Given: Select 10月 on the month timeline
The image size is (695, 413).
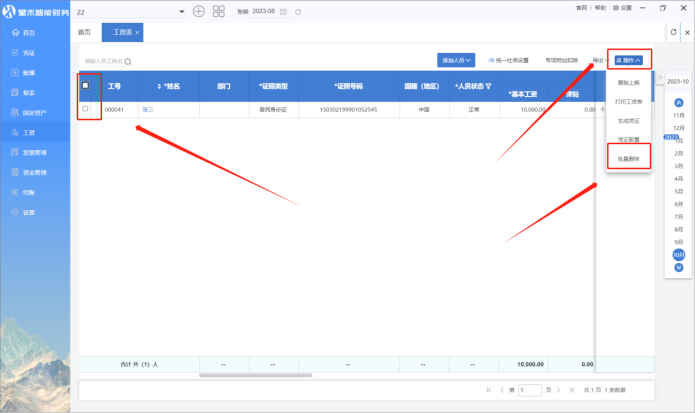Looking at the screenshot, I should coord(679,254).
